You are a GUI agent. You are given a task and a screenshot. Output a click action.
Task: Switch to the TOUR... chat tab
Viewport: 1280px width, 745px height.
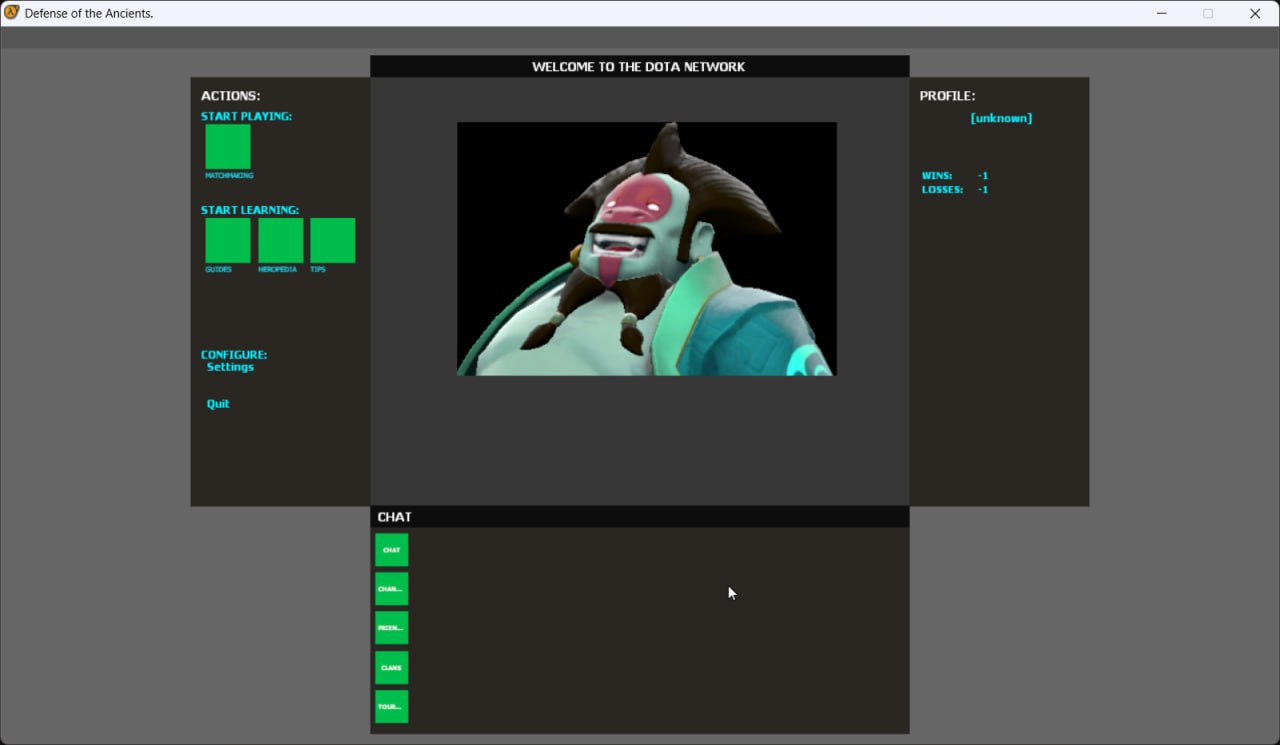(392, 706)
